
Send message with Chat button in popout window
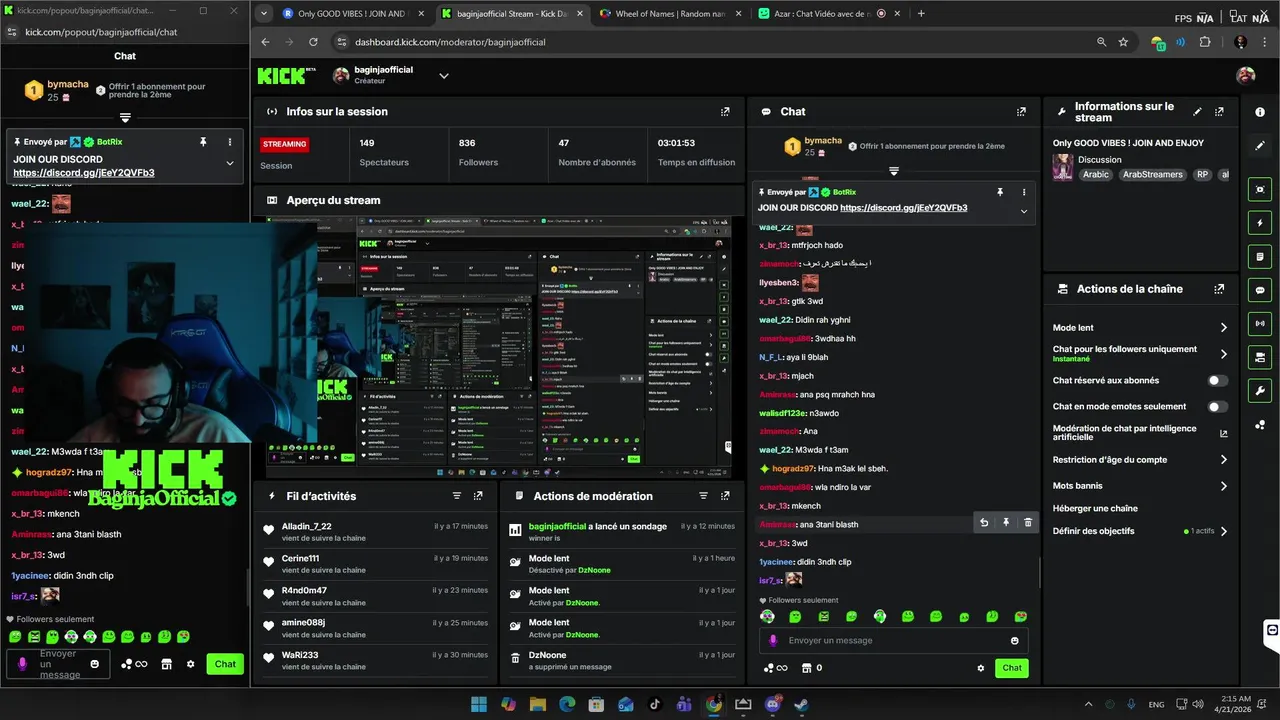click(x=225, y=664)
